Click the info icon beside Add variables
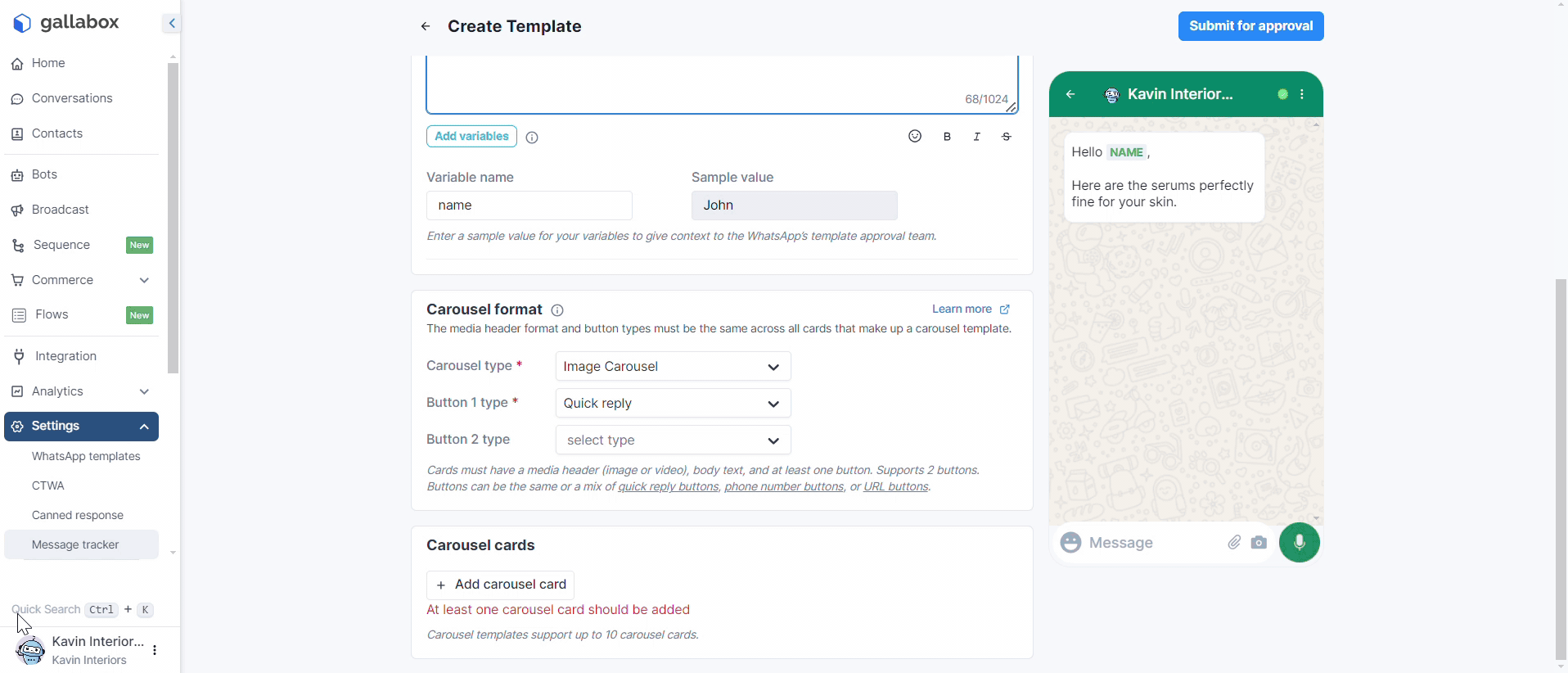The width and height of the screenshot is (1568, 673). pos(532,138)
